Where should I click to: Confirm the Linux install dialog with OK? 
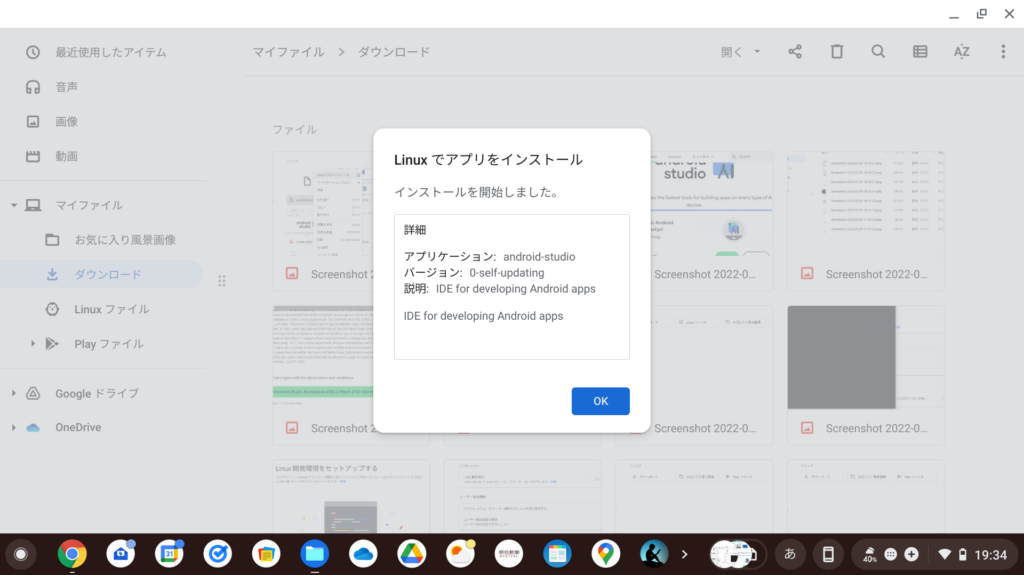tap(600, 401)
